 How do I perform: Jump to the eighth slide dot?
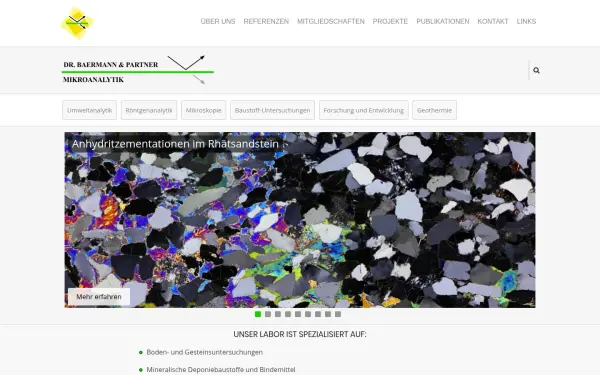(328, 314)
